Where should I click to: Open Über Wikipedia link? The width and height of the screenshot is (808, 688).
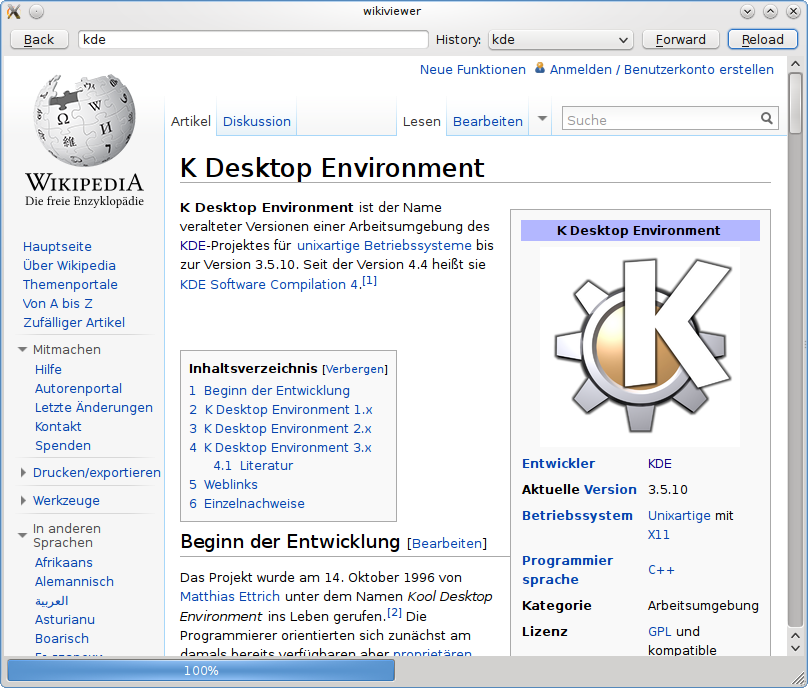(x=69, y=265)
